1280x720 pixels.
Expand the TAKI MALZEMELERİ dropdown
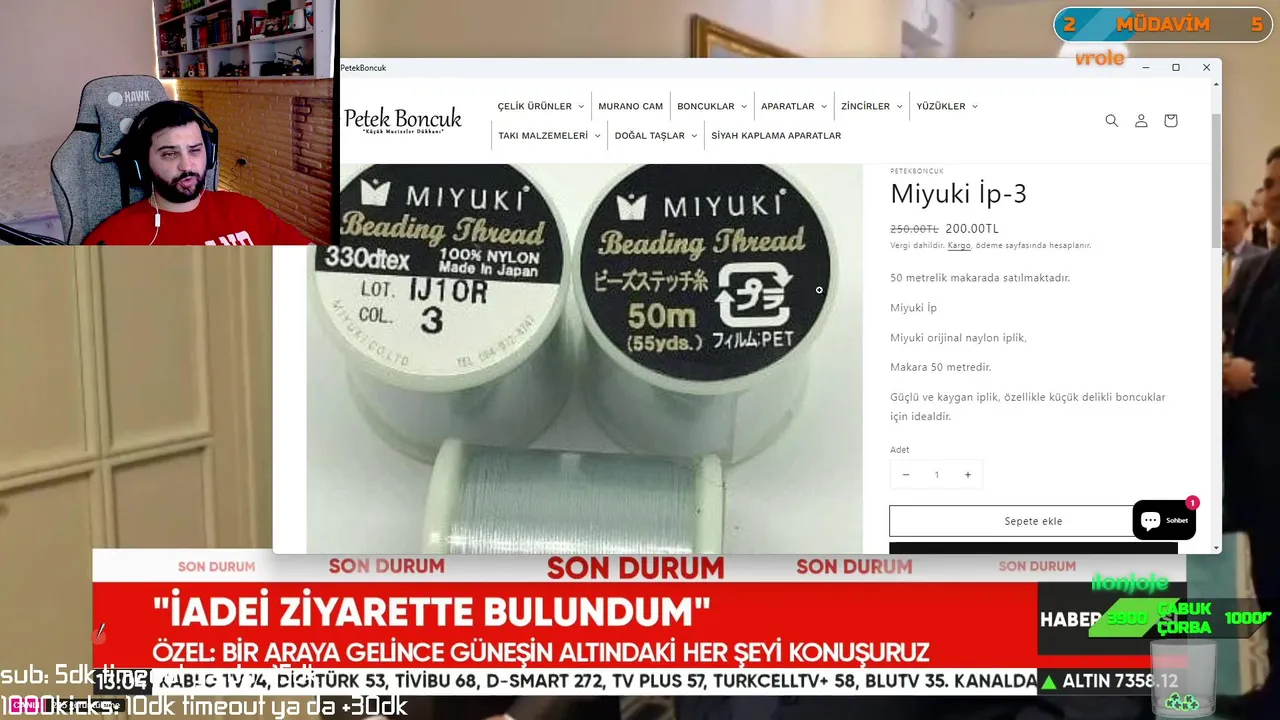click(x=549, y=136)
